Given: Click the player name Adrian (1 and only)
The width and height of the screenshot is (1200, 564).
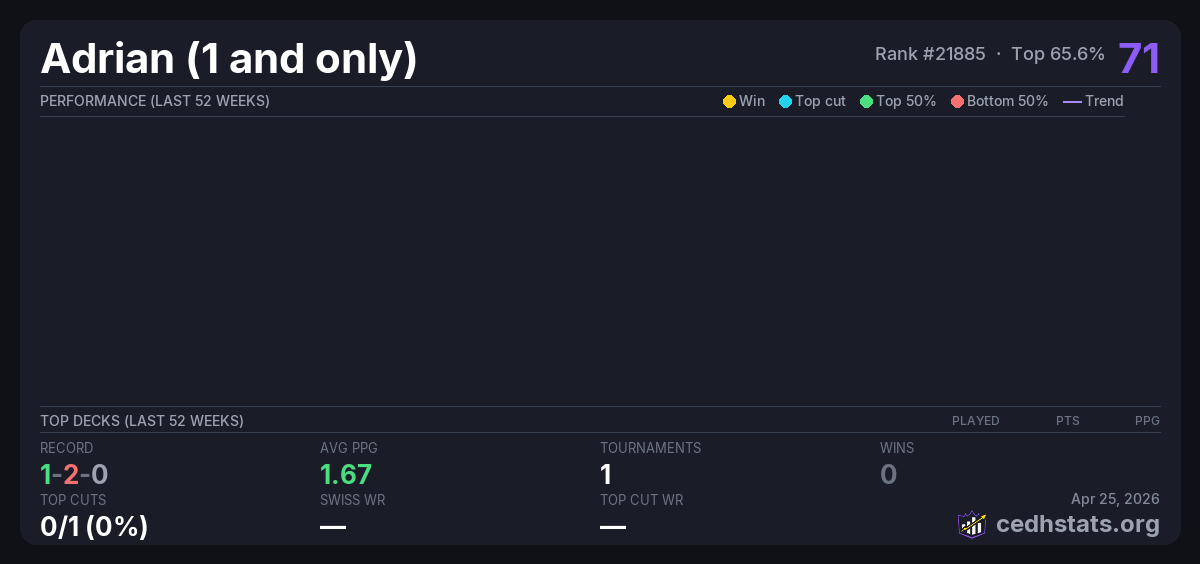Looking at the screenshot, I should tap(228, 59).
